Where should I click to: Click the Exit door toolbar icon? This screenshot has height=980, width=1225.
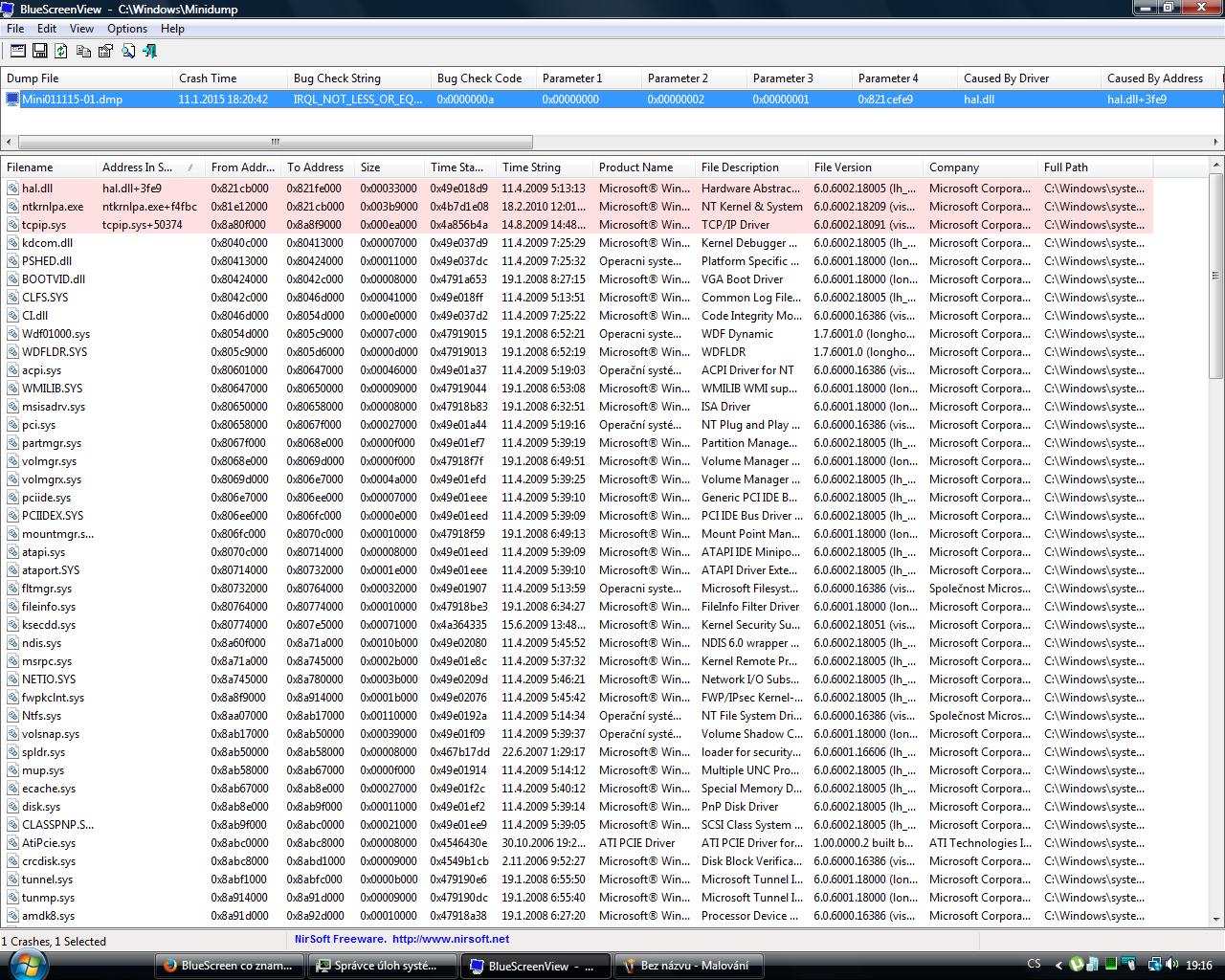[x=150, y=51]
